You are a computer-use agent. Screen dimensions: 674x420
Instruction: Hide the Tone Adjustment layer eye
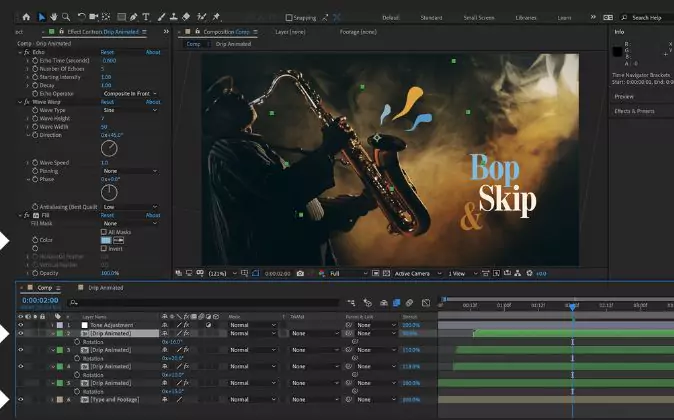tap(21, 325)
